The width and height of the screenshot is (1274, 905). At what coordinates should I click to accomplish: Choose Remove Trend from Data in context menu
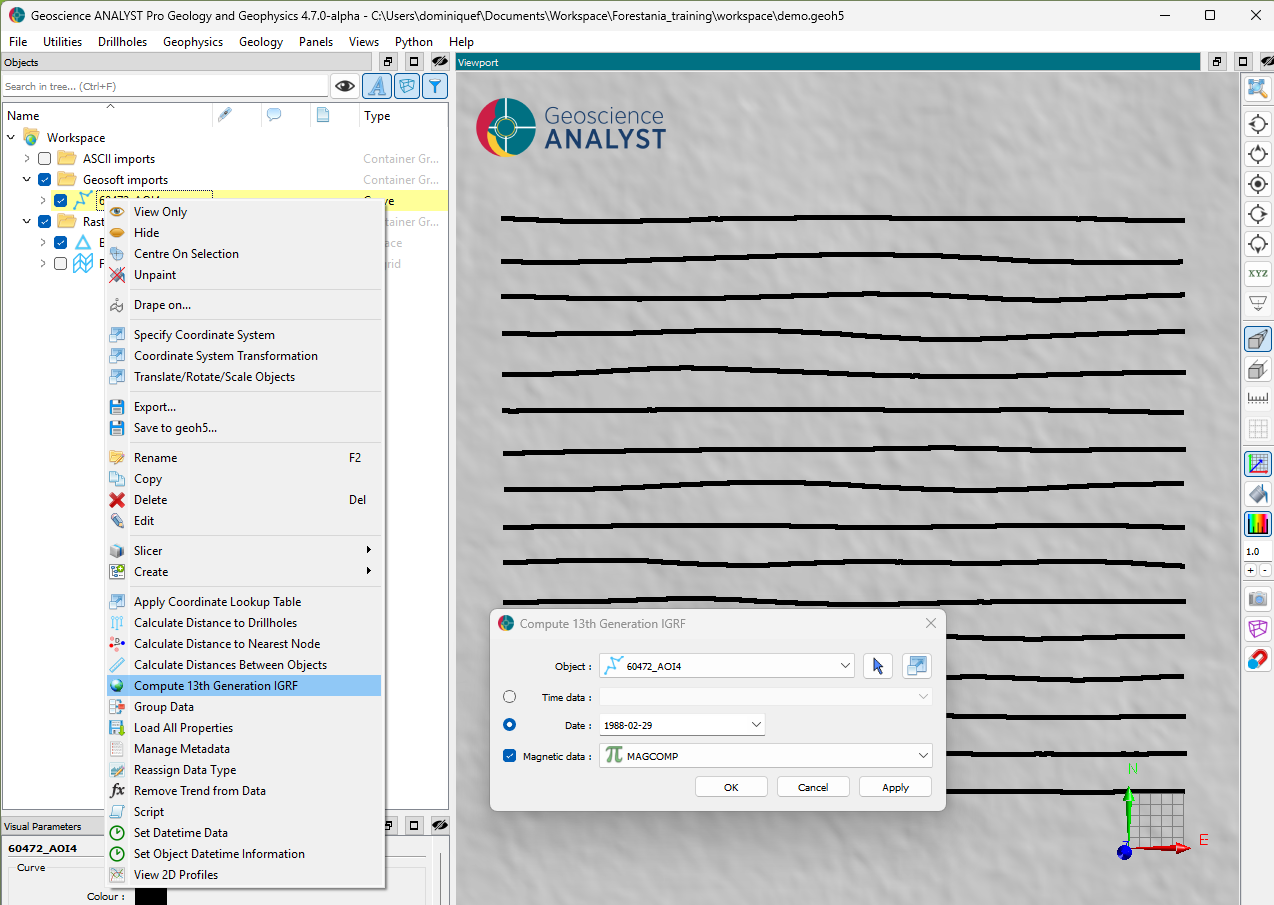tap(199, 791)
